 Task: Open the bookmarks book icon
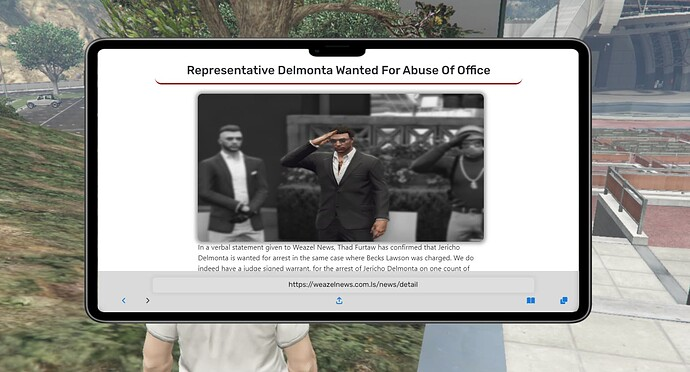[531, 300]
